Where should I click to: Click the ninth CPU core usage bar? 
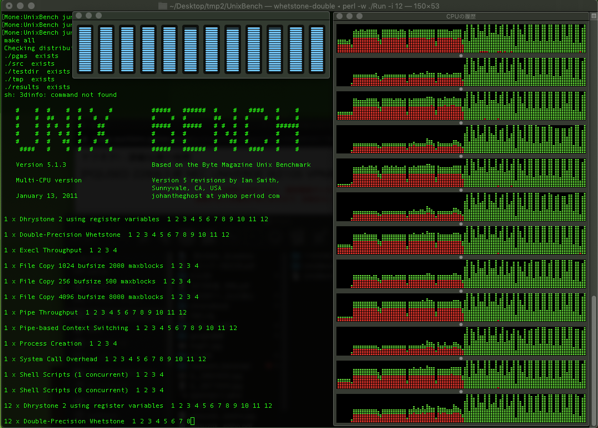254,49
